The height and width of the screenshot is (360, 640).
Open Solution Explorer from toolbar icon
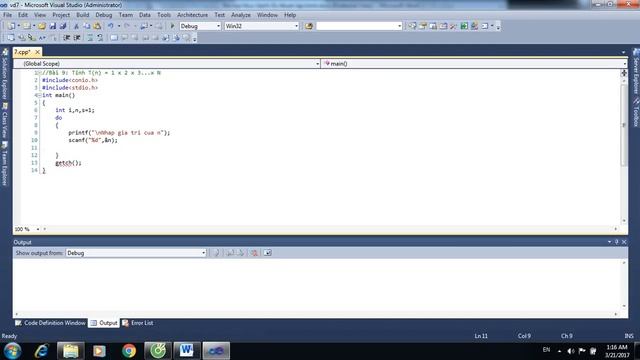(412, 26)
